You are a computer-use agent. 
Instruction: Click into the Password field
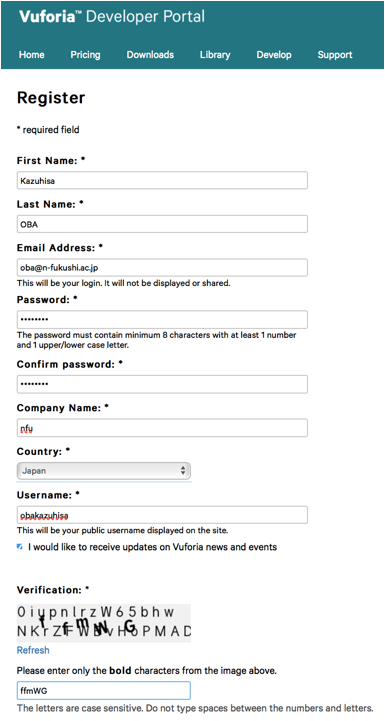162,320
